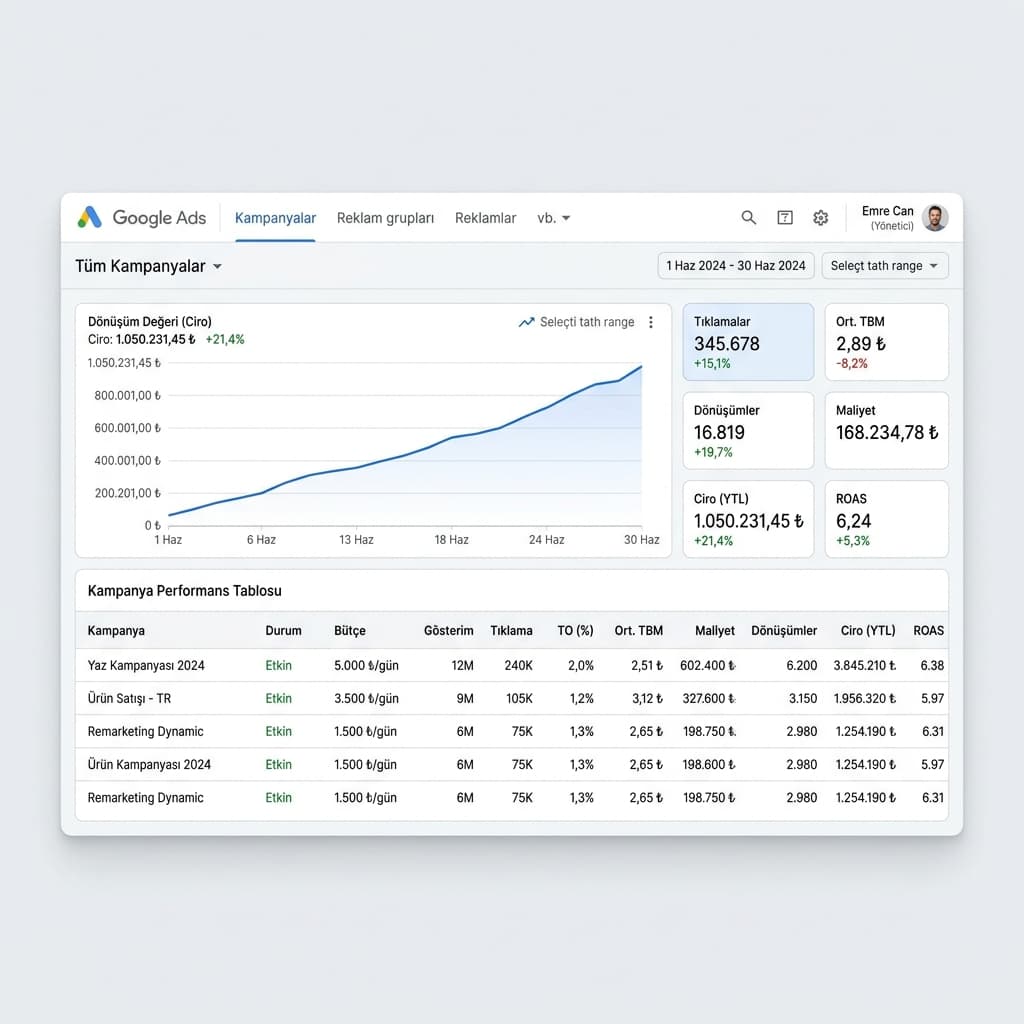
Task: Click 18 Haz label on chart axis
Action: 451,540
